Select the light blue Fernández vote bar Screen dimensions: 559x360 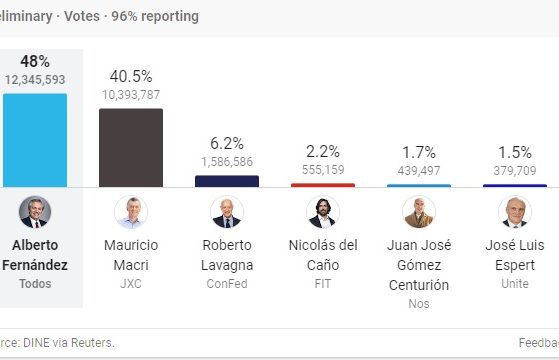(x=35, y=140)
